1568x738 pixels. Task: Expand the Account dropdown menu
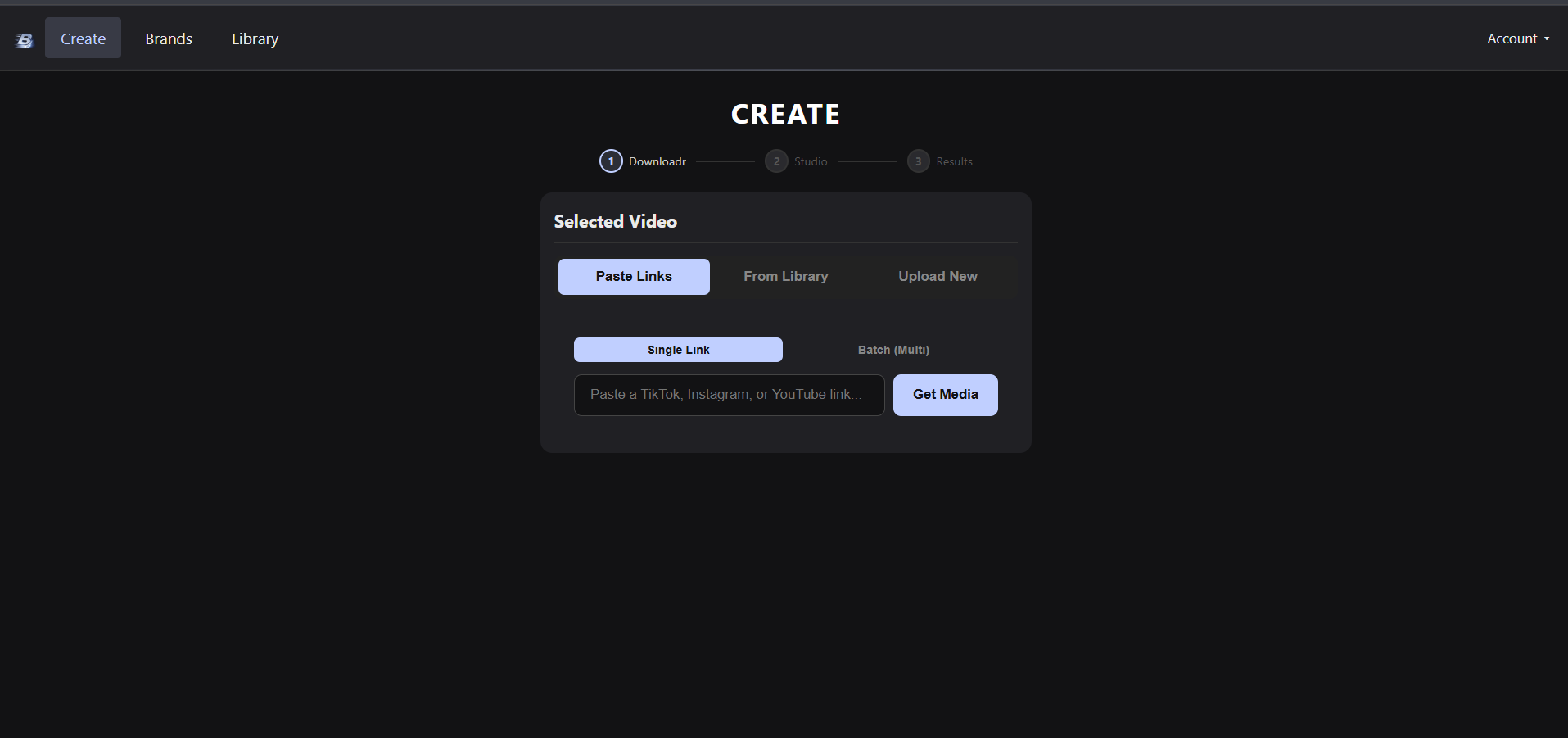pos(1517,38)
